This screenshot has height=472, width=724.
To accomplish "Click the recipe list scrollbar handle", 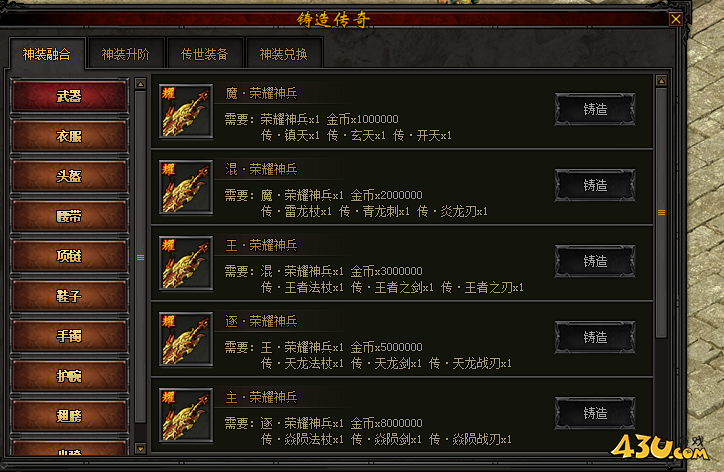I will point(661,212).
